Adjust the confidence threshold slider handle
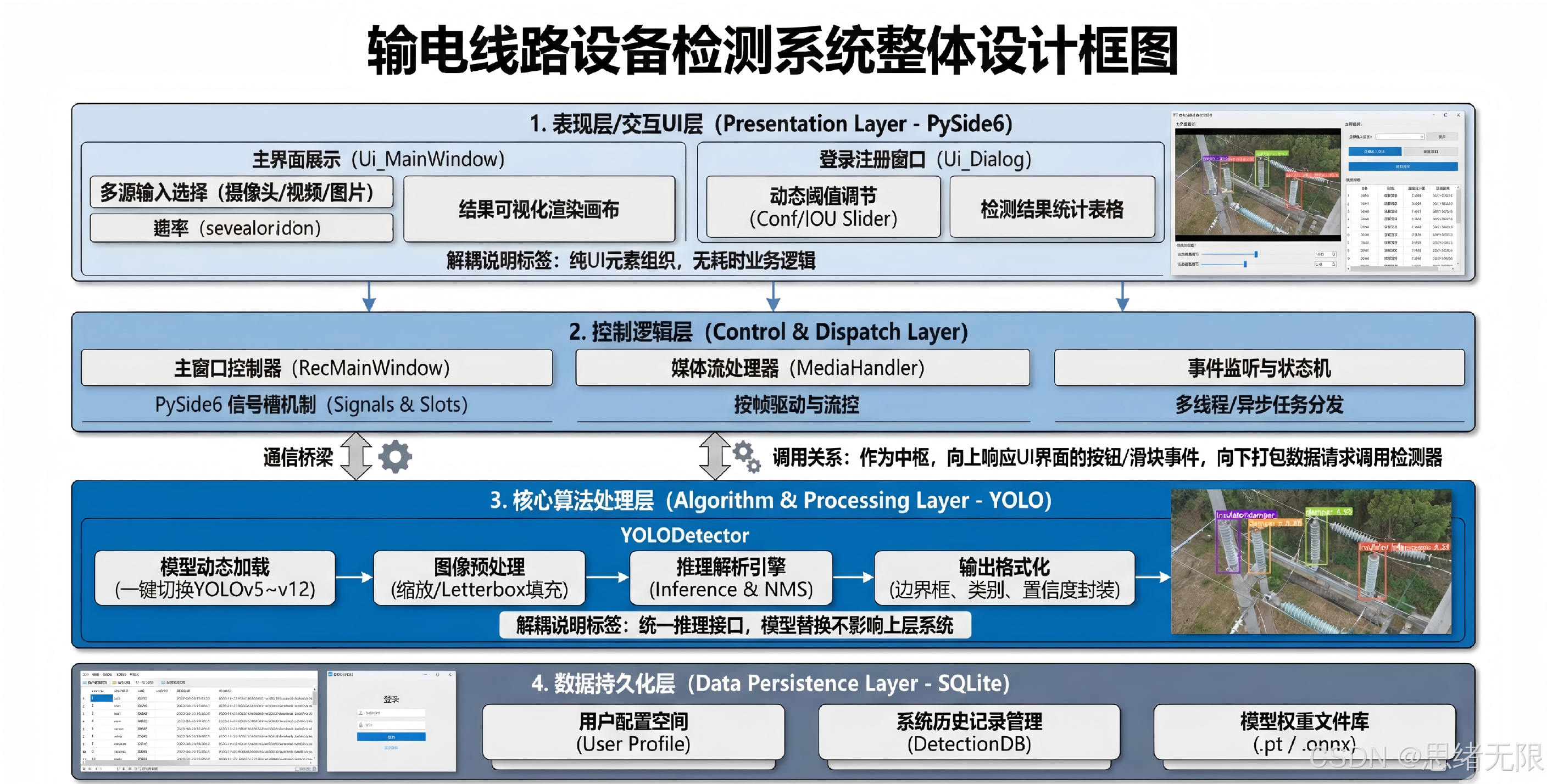The image size is (1547, 784). 1256,255
